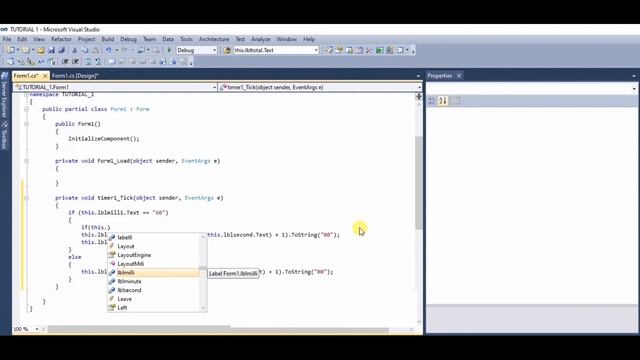Click the Decrease Indent icon

[65, 62]
